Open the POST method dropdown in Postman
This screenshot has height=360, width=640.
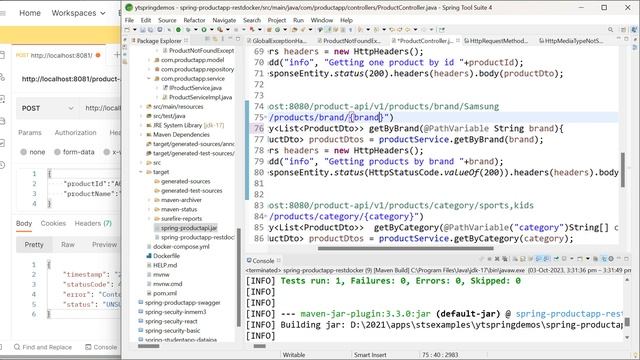point(48,108)
